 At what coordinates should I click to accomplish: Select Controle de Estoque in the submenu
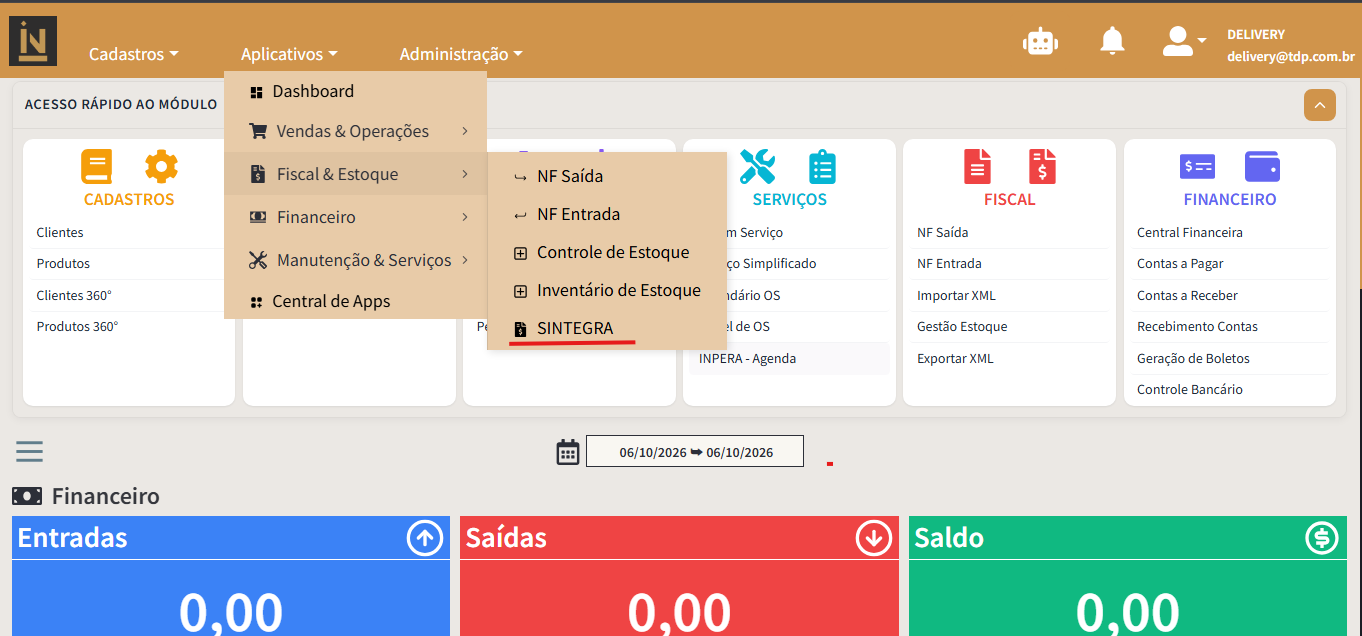click(x=606, y=252)
